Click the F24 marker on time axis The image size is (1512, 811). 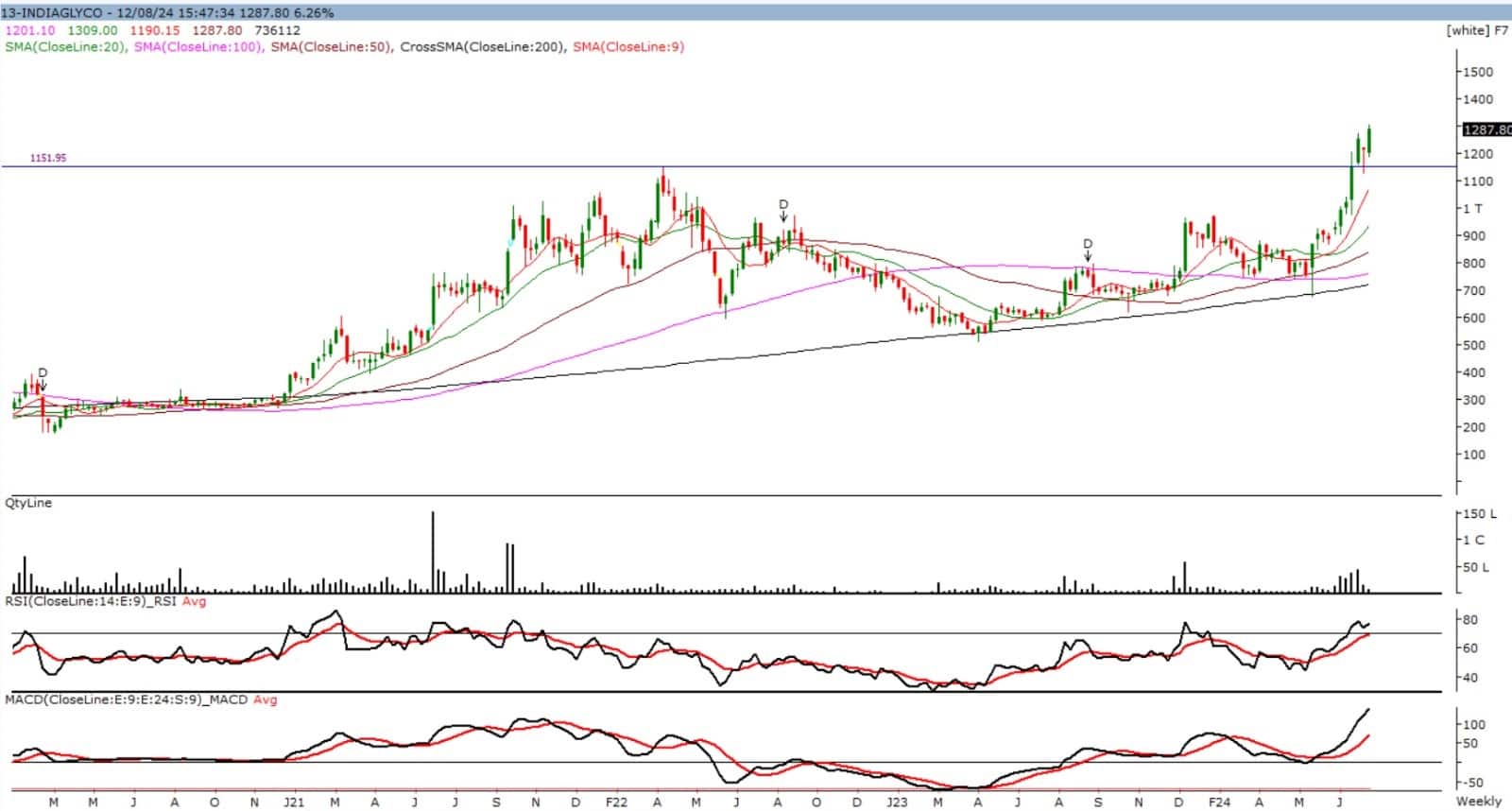click(1218, 802)
